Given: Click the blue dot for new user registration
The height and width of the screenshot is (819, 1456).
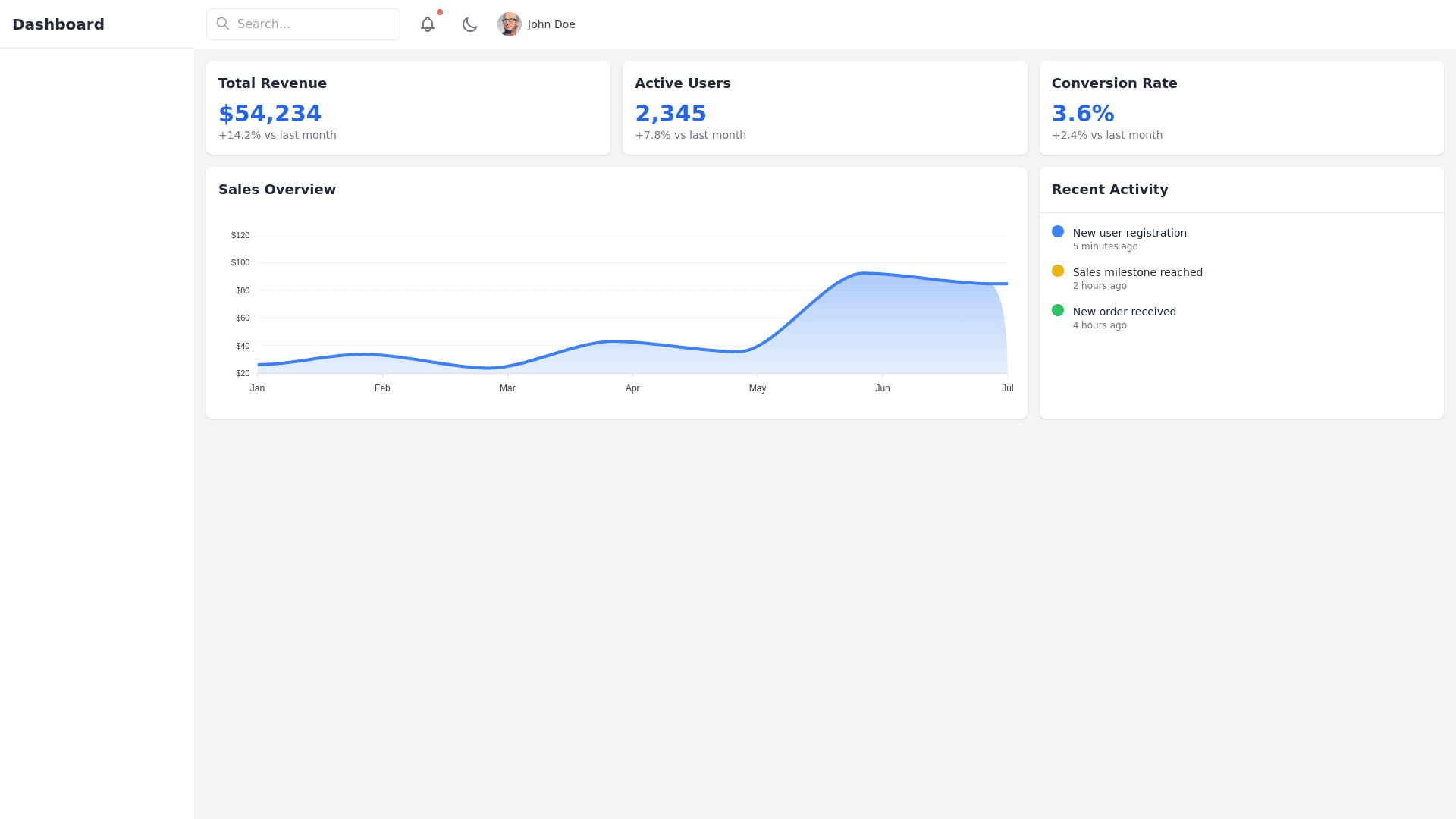Looking at the screenshot, I should [1058, 231].
